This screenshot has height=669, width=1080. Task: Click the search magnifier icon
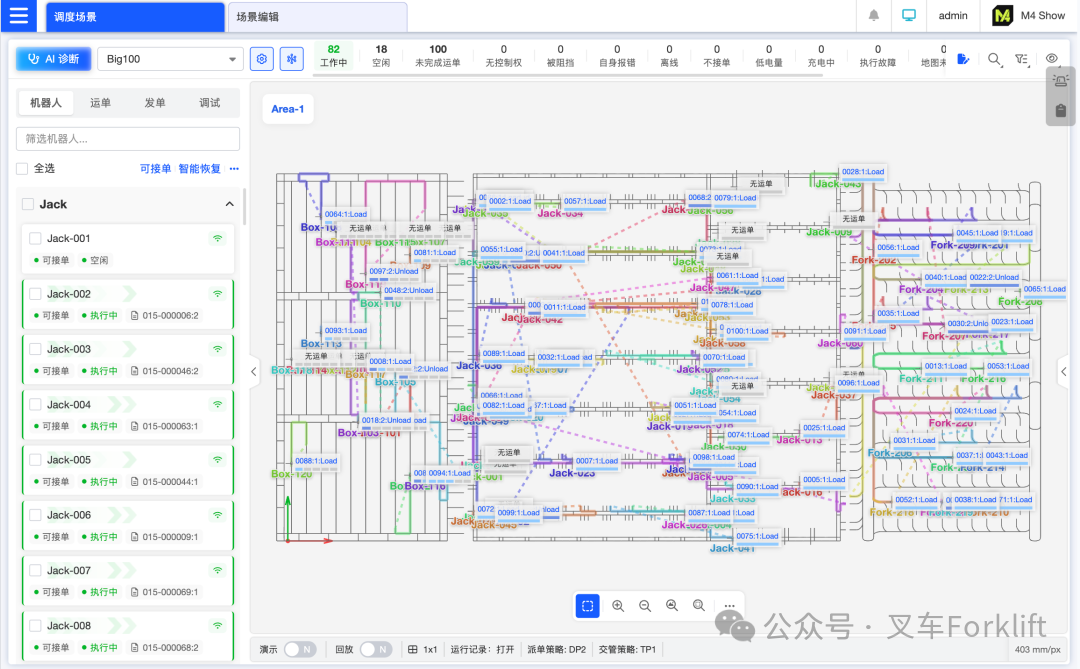(994, 59)
